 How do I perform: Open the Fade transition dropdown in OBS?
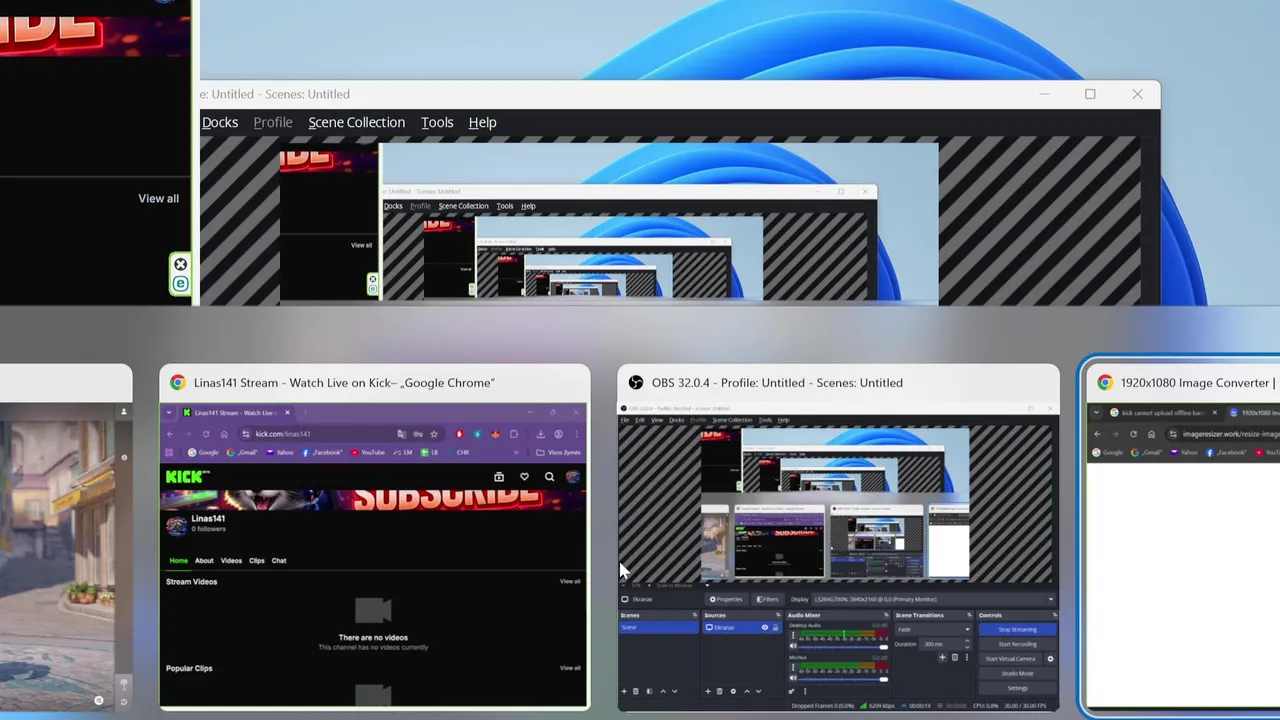[x=933, y=629]
